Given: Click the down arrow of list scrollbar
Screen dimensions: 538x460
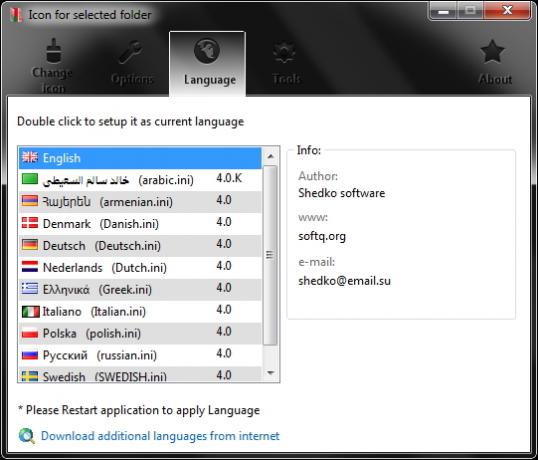Looking at the screenshot, I should [270, 373].
